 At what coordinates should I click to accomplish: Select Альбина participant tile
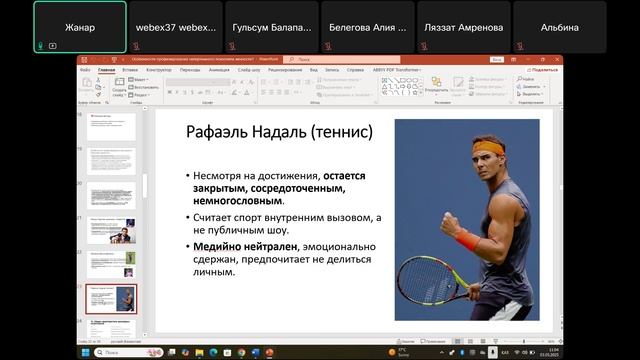click(x=560, y=27)
